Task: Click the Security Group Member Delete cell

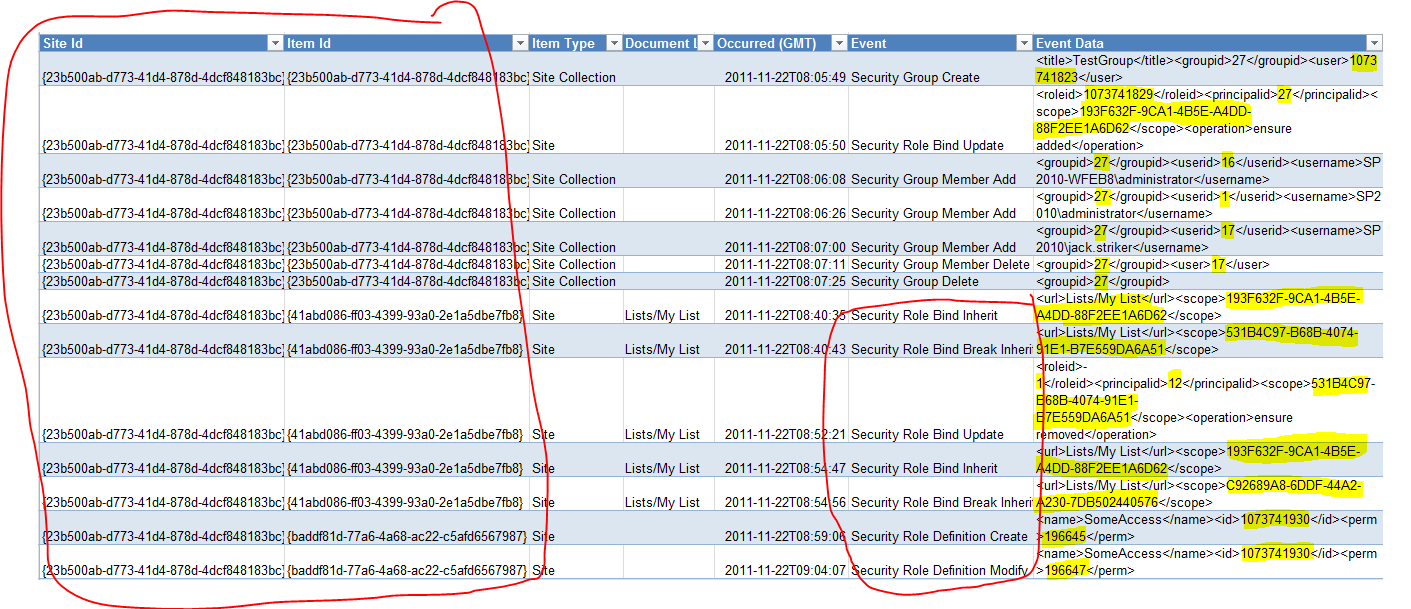Action: [939, 264]
